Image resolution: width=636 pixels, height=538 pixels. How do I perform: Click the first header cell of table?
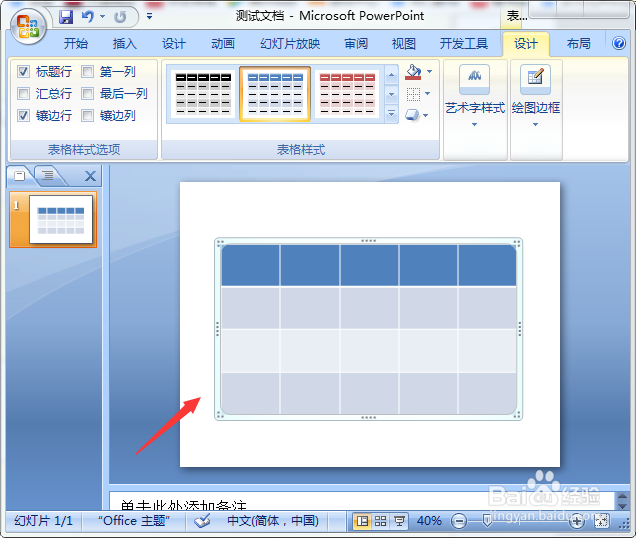pos(250,265)
